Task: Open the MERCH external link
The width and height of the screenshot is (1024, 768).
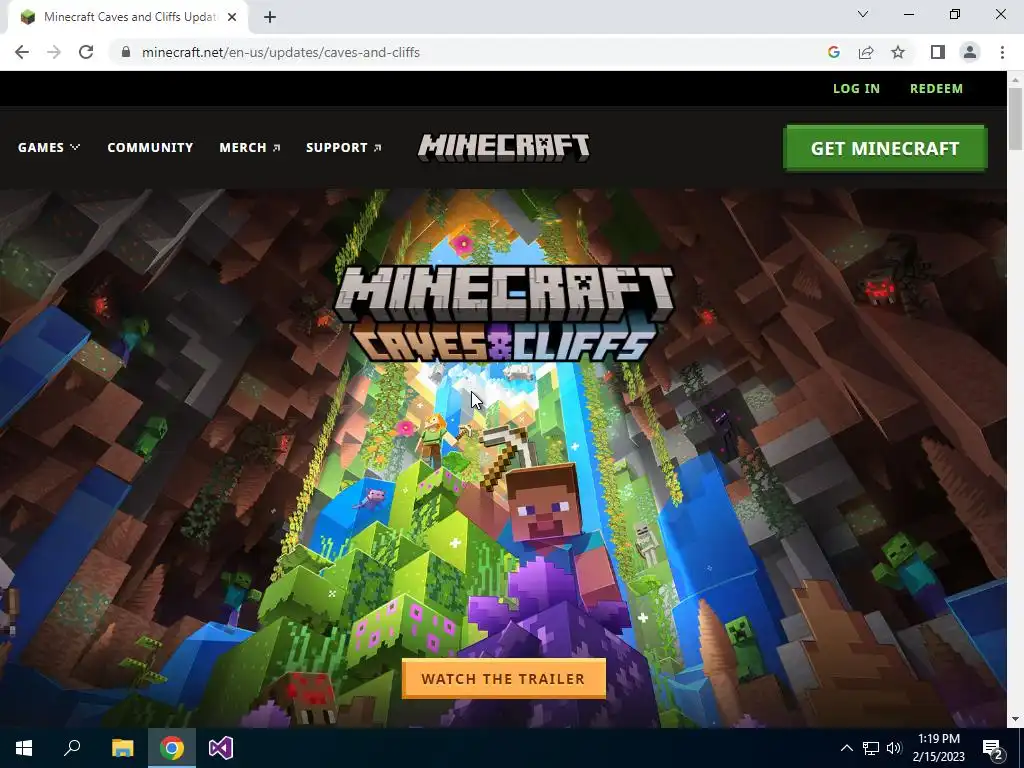Action: (x=249, y=148)
